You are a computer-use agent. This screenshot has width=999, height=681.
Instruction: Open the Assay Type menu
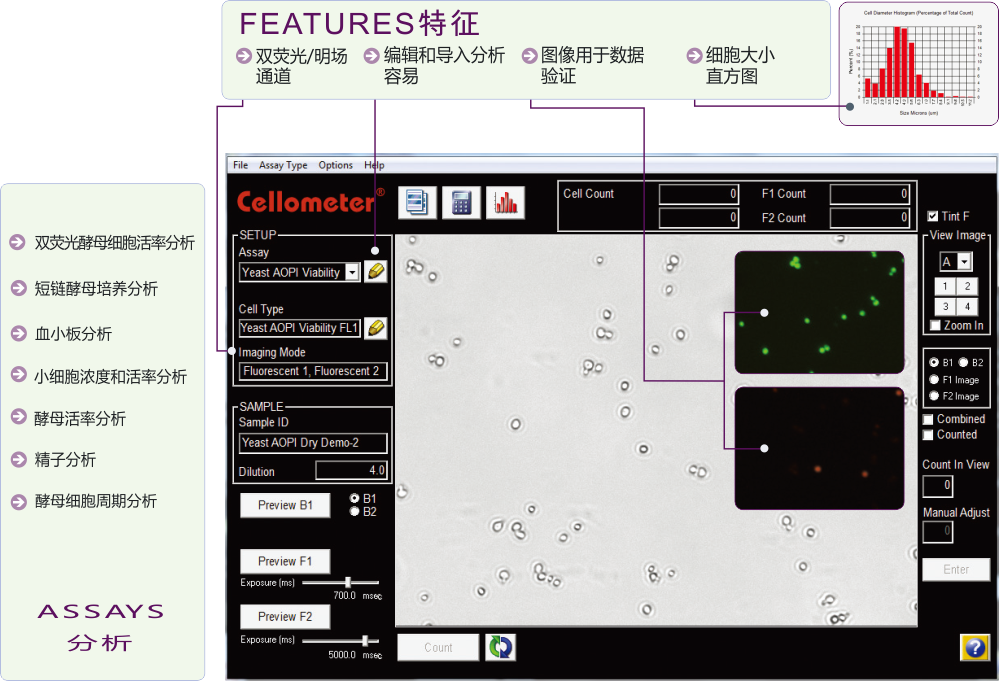[x=283, y=165]
